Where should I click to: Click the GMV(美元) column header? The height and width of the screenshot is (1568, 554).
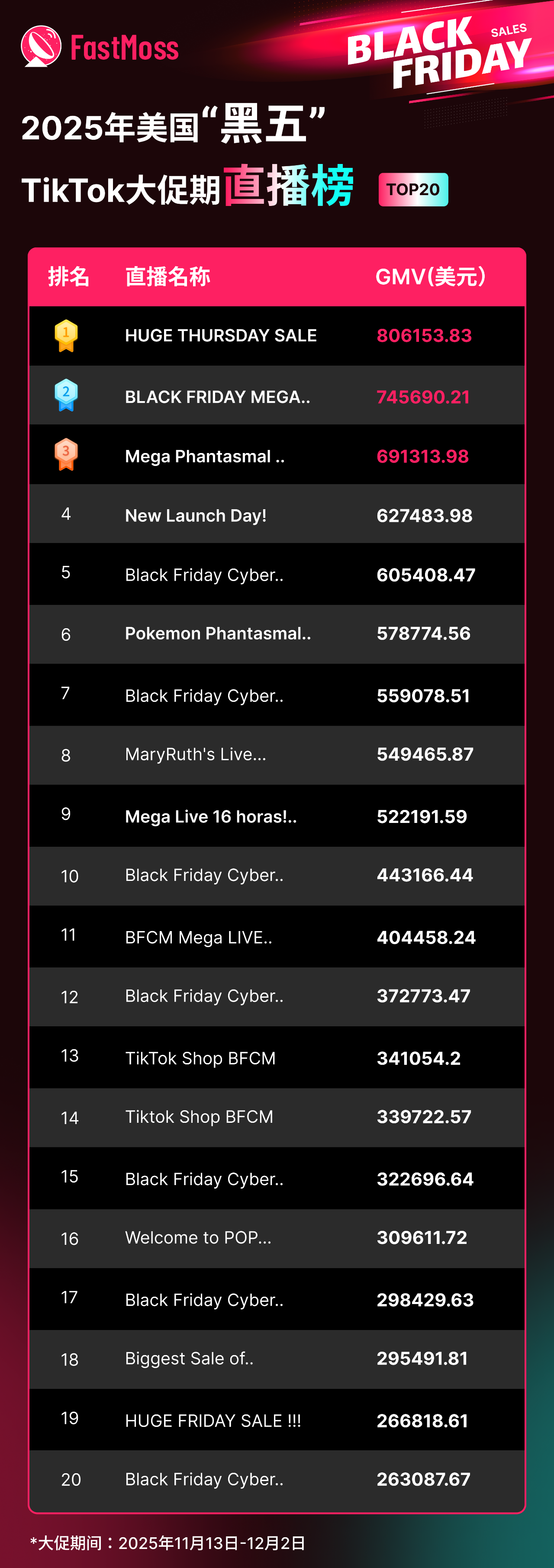click(x=430, y=277)
